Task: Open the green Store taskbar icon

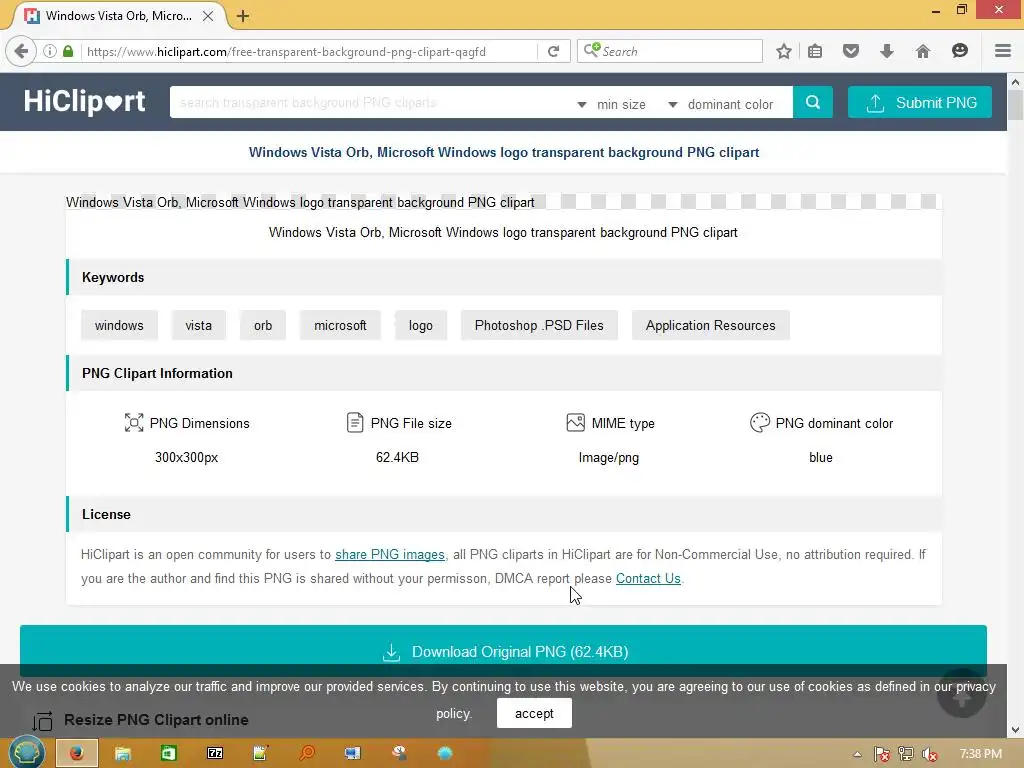Action: point(168,754)
